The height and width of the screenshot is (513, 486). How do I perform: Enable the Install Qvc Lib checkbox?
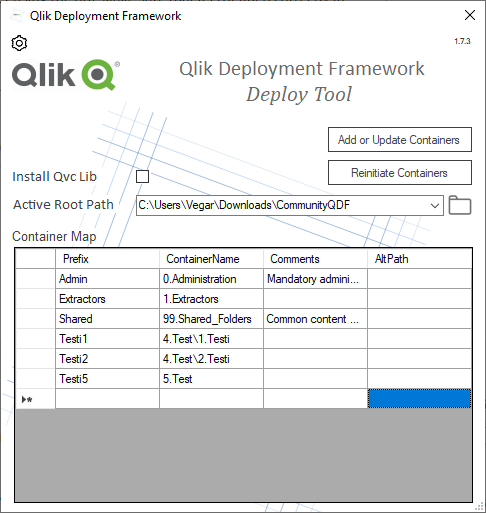tap(142, 176)
